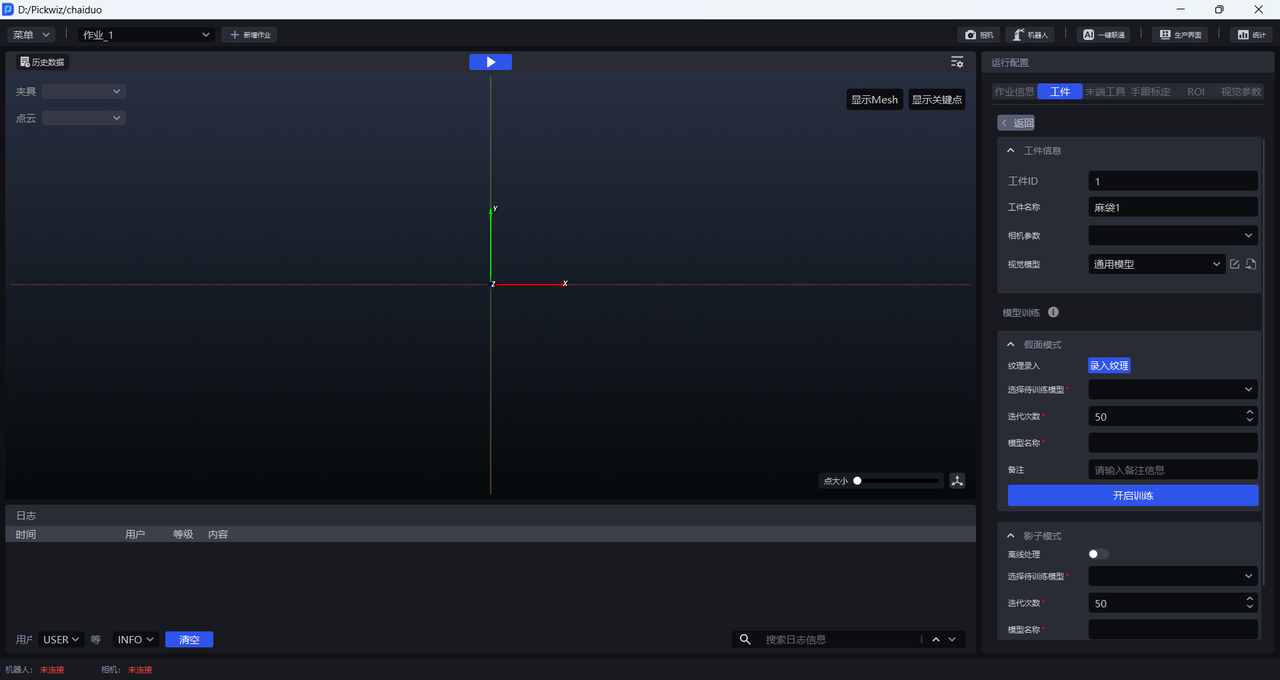
Task: Open the 机器人 robot settings
Action: 1029,35
